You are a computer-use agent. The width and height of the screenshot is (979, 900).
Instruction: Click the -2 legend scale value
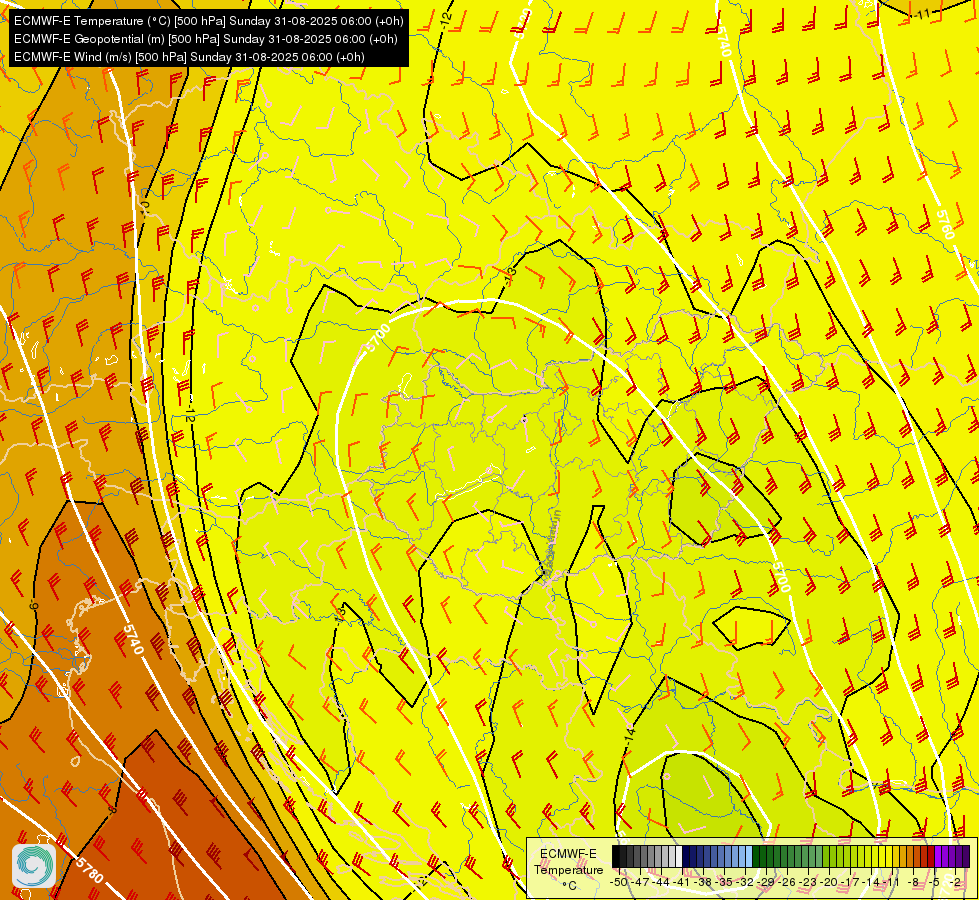(x=955, y=881)
